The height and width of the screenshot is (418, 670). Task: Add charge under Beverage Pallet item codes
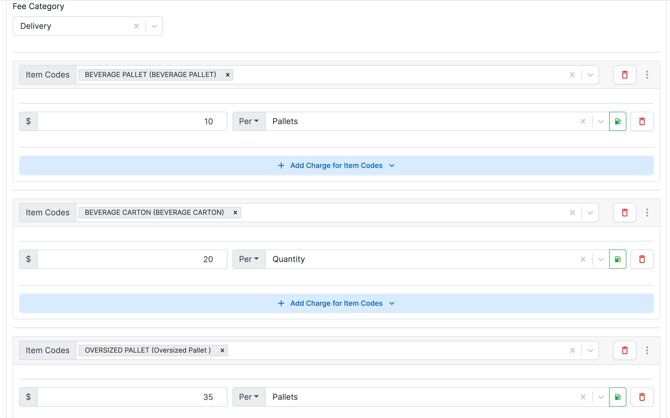336,166
